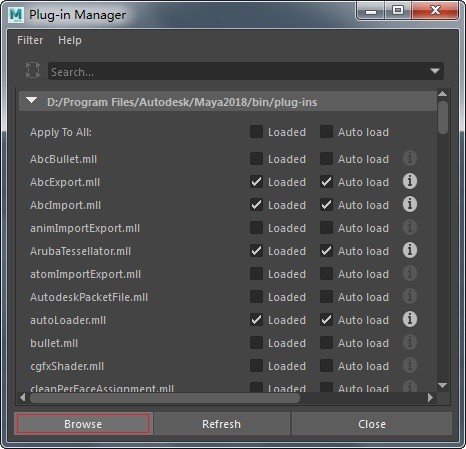Click info icon for bullet.mll
The image size is (466, 449).
pyautogui.click(x=410, y=342)
